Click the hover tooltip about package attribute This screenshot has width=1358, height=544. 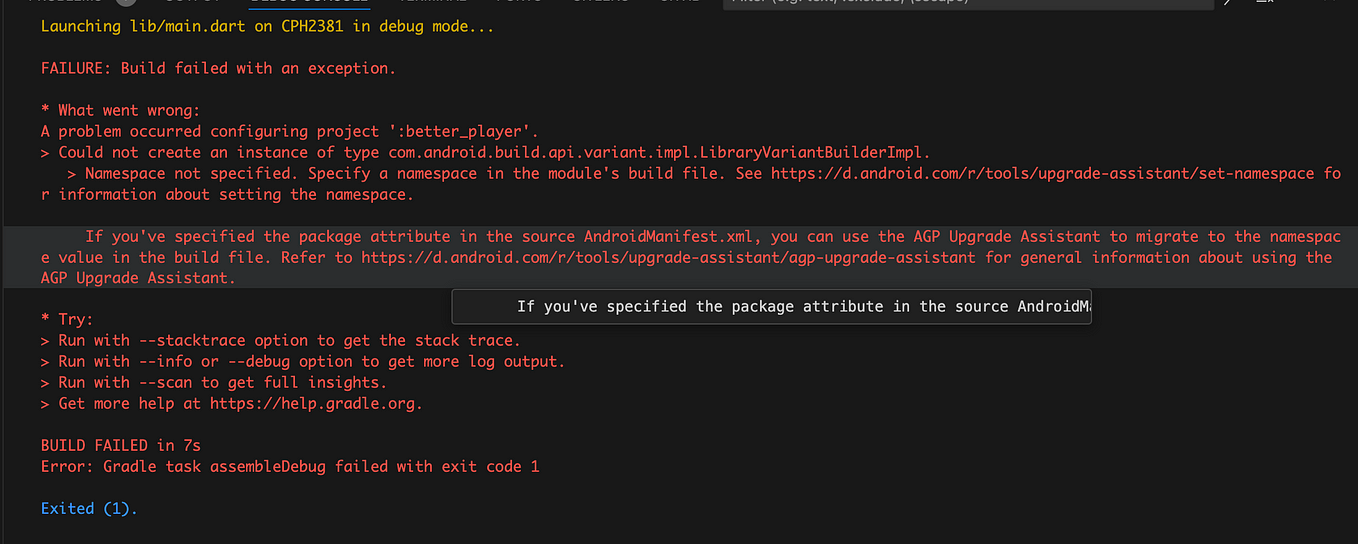pos(771,306)
